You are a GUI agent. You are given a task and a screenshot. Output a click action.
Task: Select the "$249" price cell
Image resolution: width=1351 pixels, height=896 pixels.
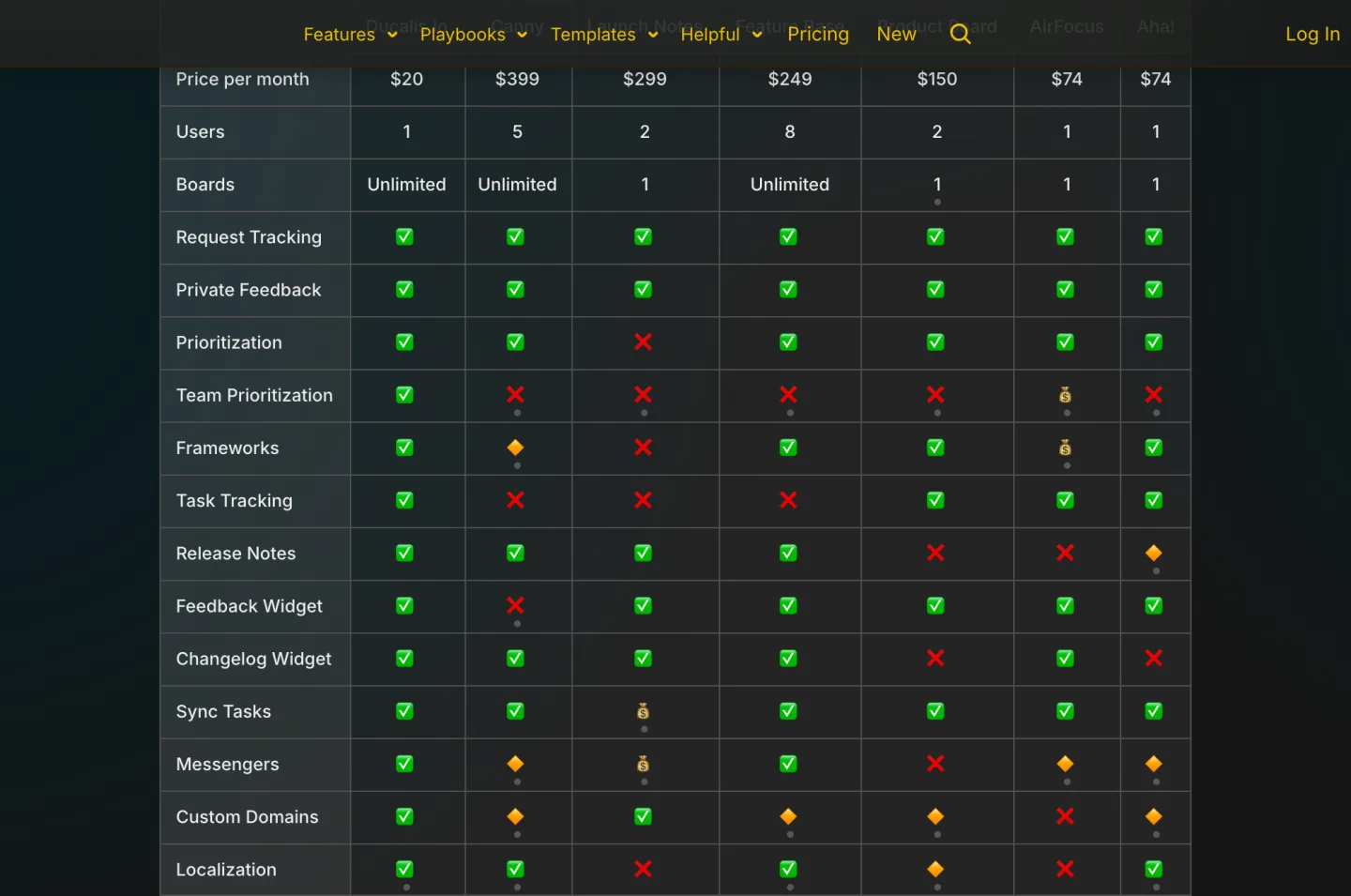pyautogui.click(x=790, y=80)
